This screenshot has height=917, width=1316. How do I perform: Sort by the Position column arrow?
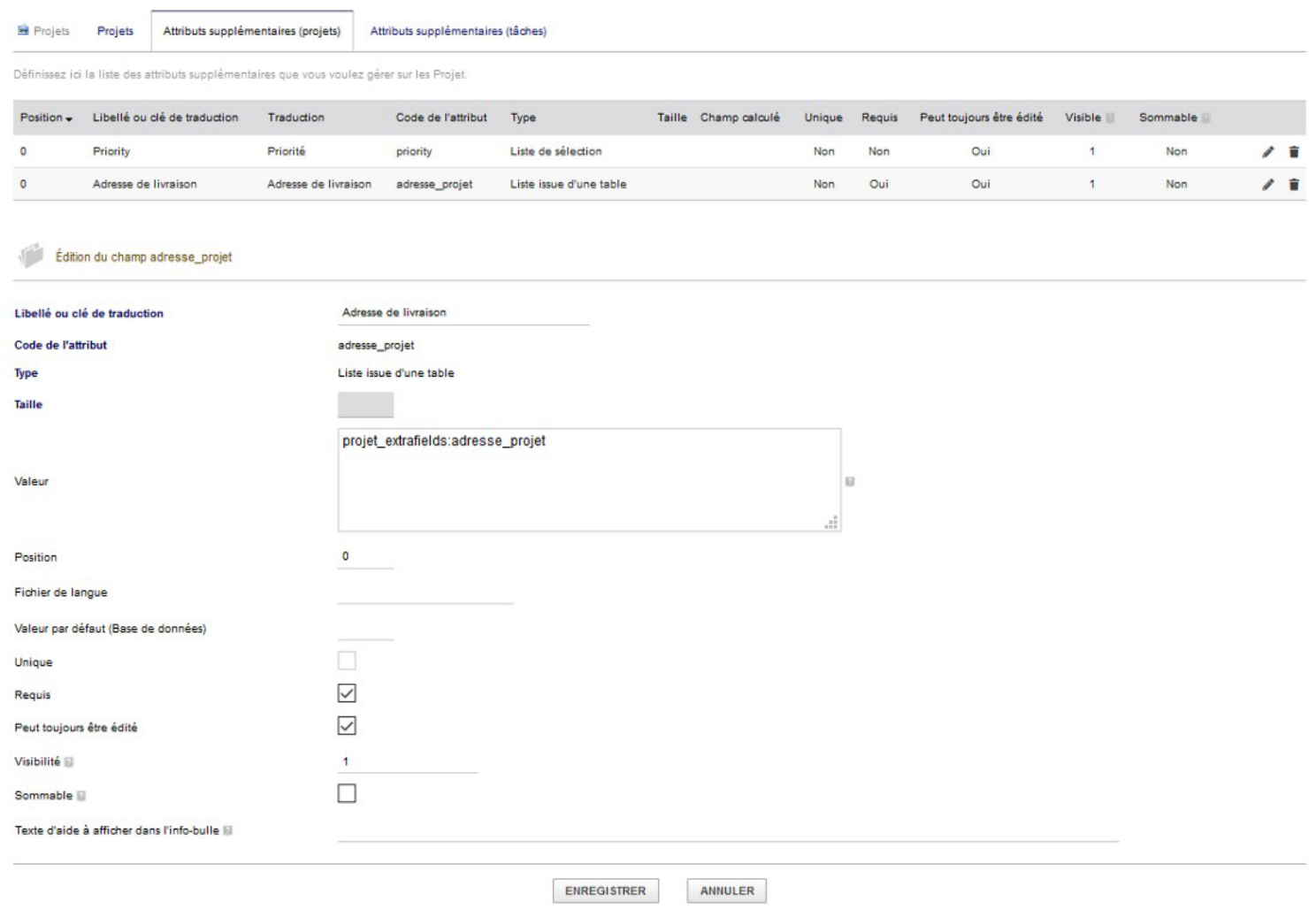(69, 118)
